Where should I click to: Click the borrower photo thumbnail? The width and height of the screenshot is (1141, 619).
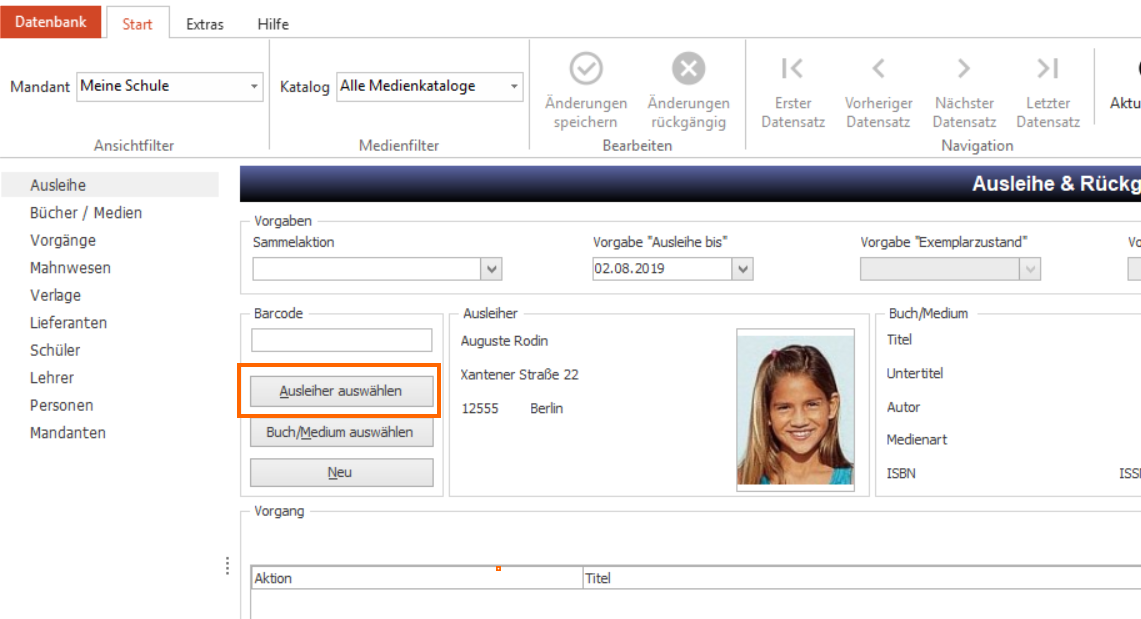[x=795, y=410]
